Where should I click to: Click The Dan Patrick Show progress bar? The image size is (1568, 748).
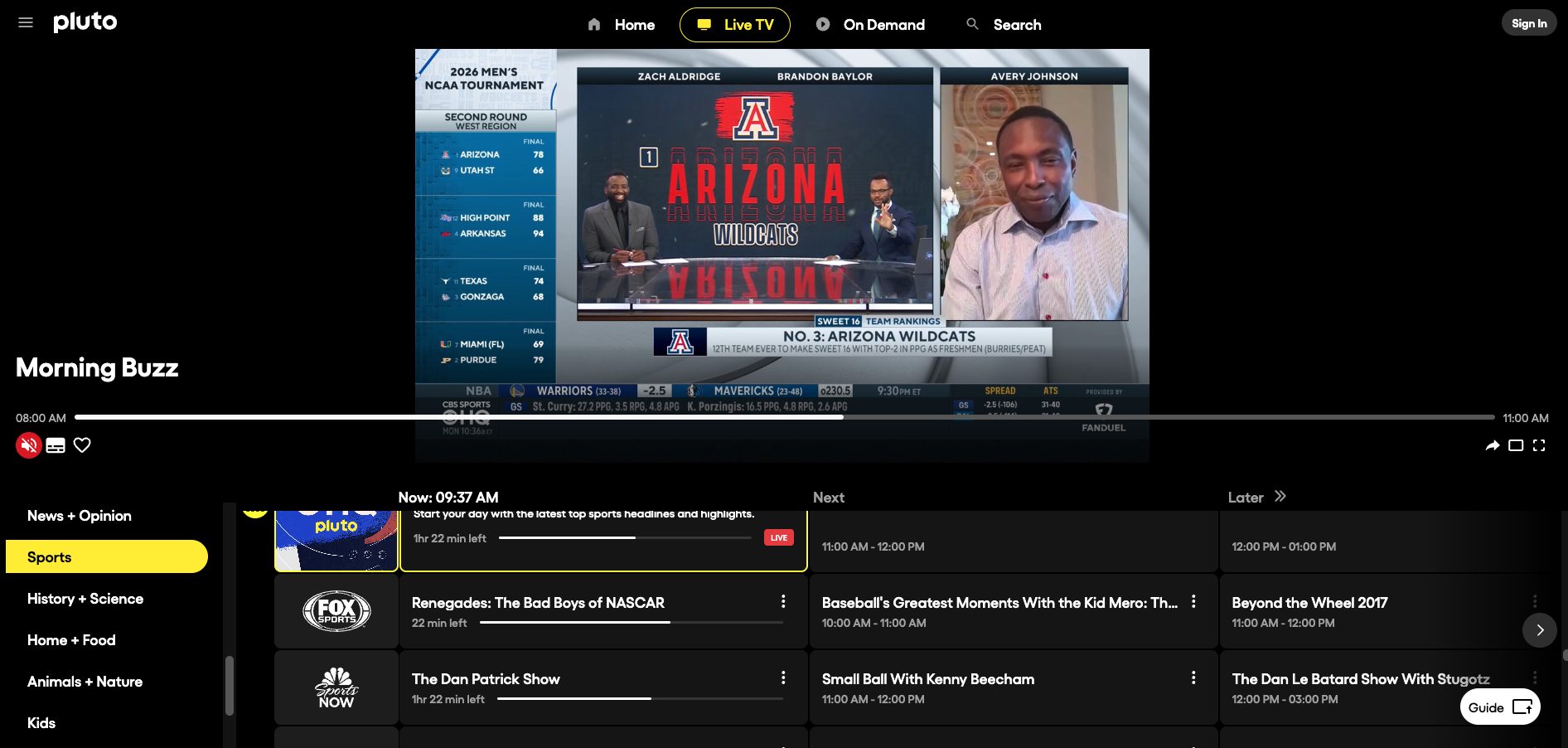pyautogui.click(x=640, y=698)
